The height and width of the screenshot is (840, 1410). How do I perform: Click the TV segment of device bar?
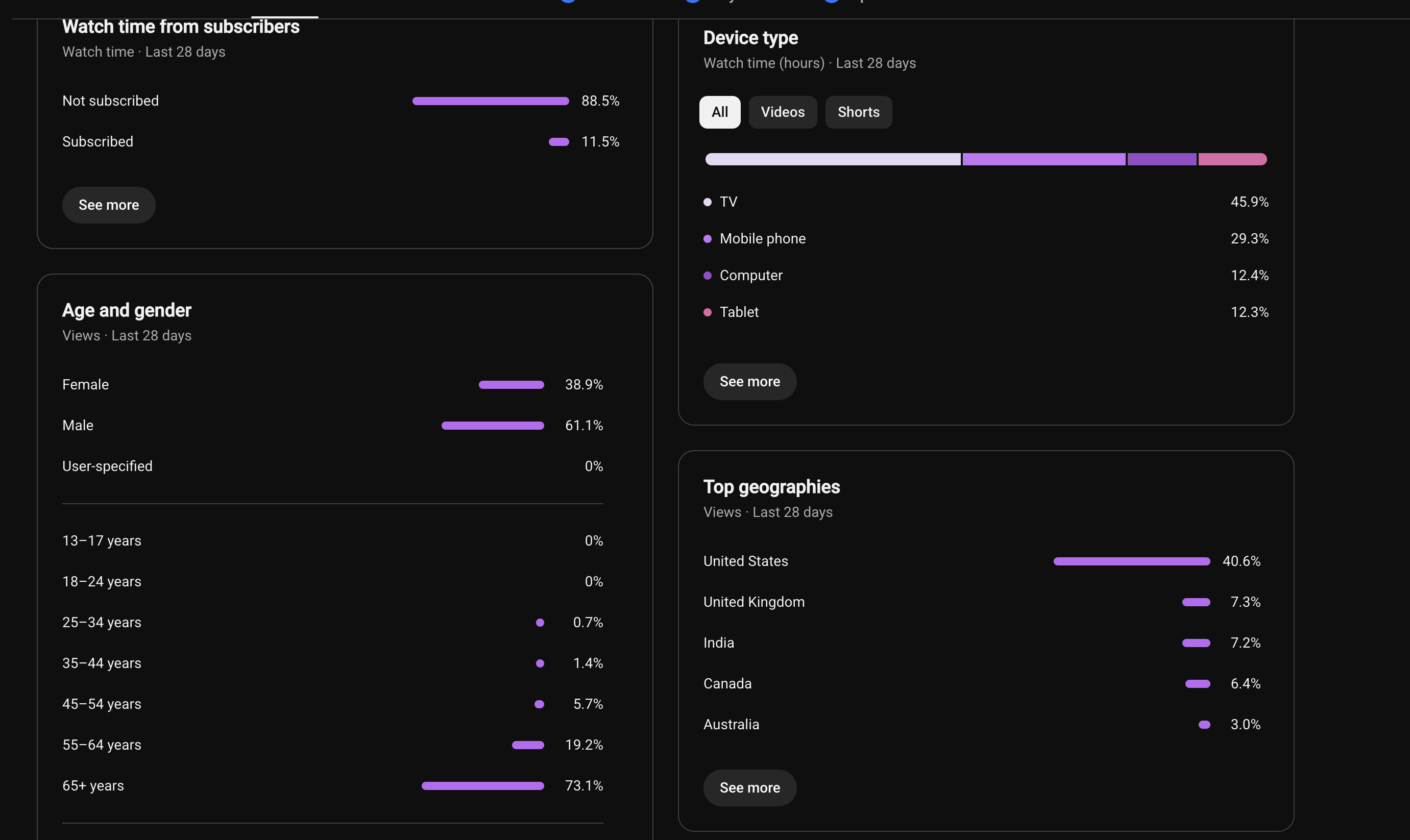tap(833, 159)
